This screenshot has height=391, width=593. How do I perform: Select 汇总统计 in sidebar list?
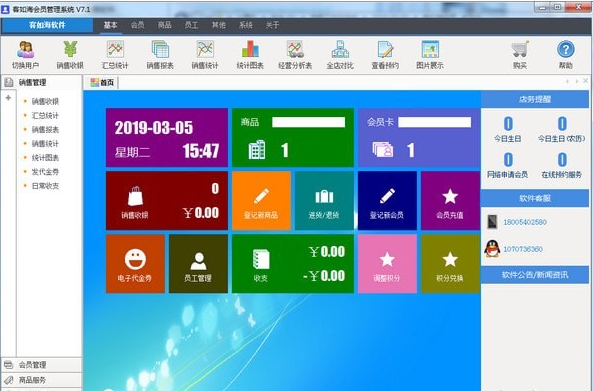click(x=45, y=115)
